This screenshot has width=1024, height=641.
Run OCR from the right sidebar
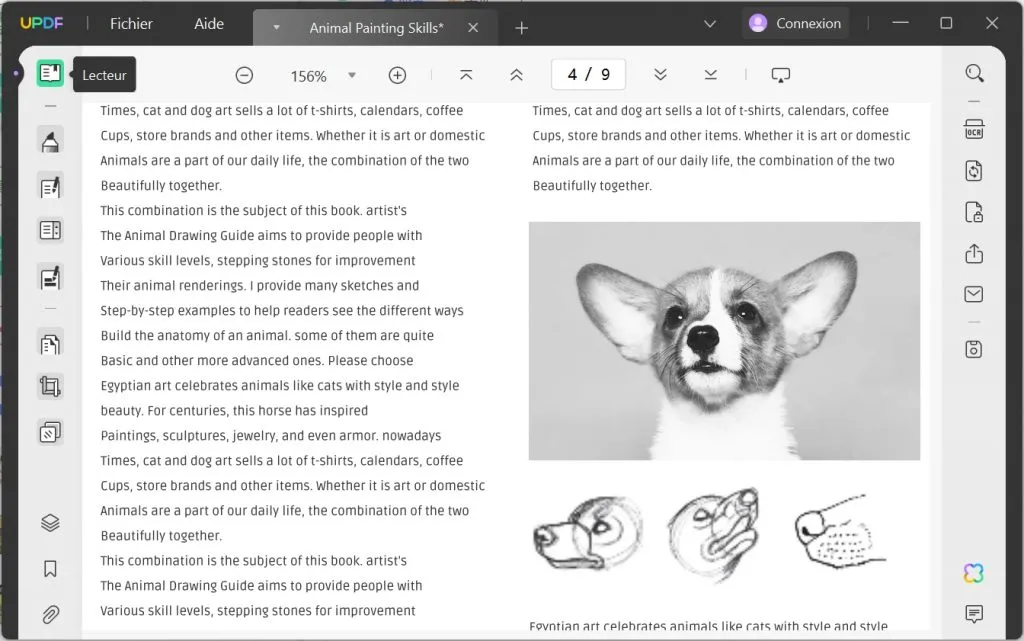(x=975, y=129)
